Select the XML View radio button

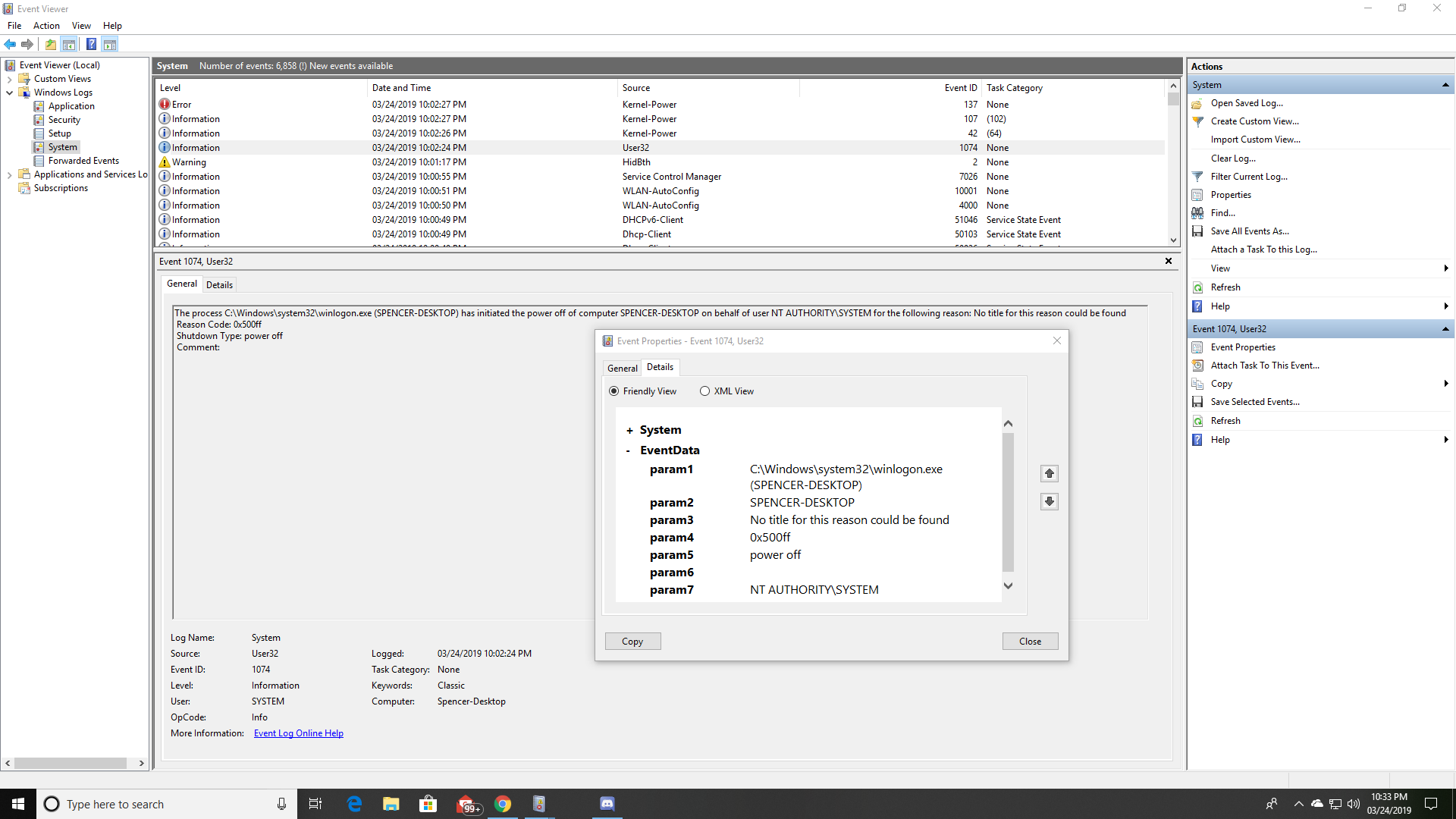point(704,391)
